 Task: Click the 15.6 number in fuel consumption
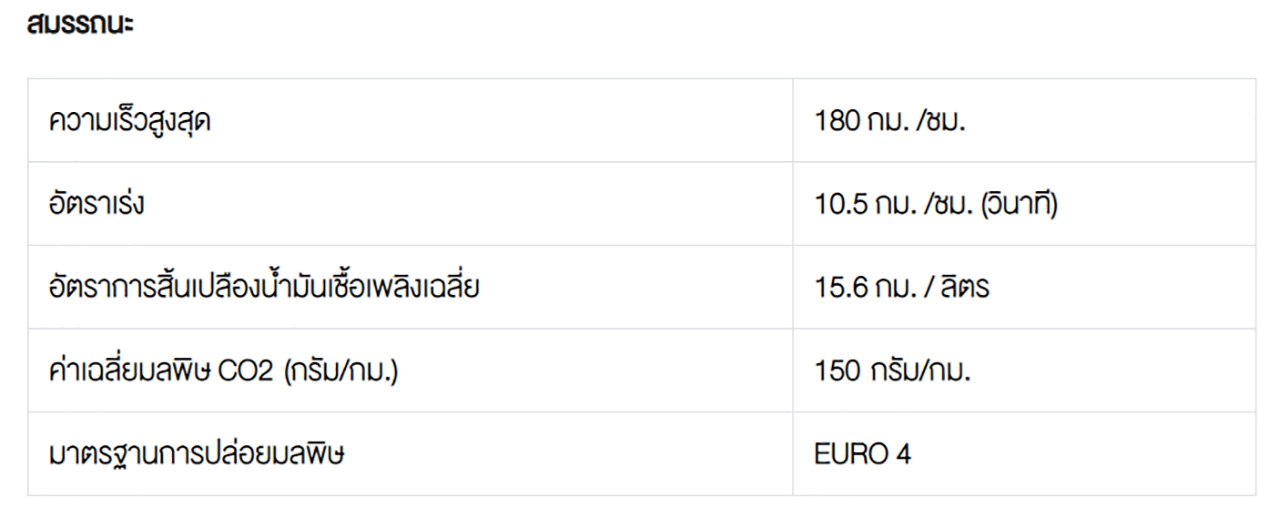[x=837, y=289]
